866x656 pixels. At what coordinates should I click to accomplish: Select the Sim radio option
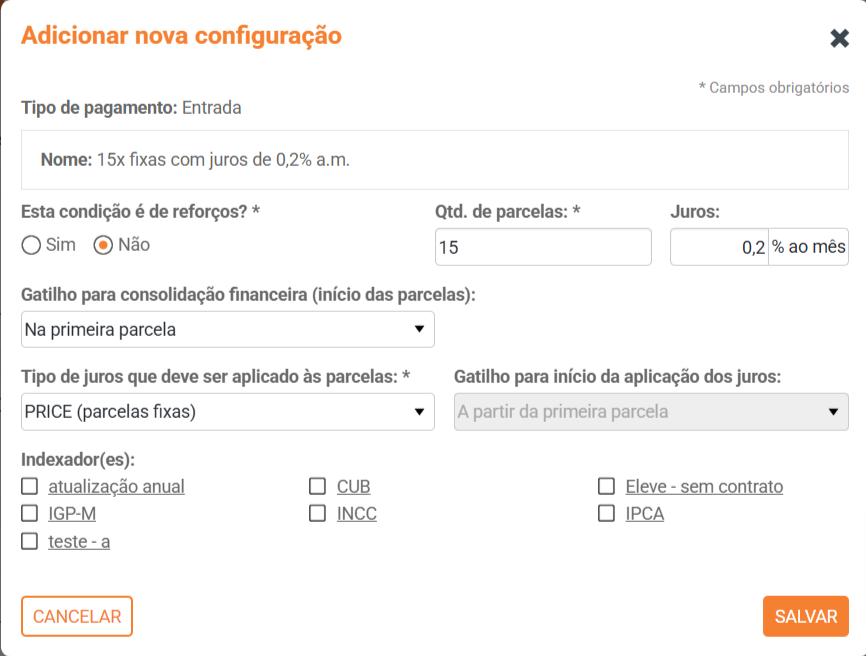(31, 245)
